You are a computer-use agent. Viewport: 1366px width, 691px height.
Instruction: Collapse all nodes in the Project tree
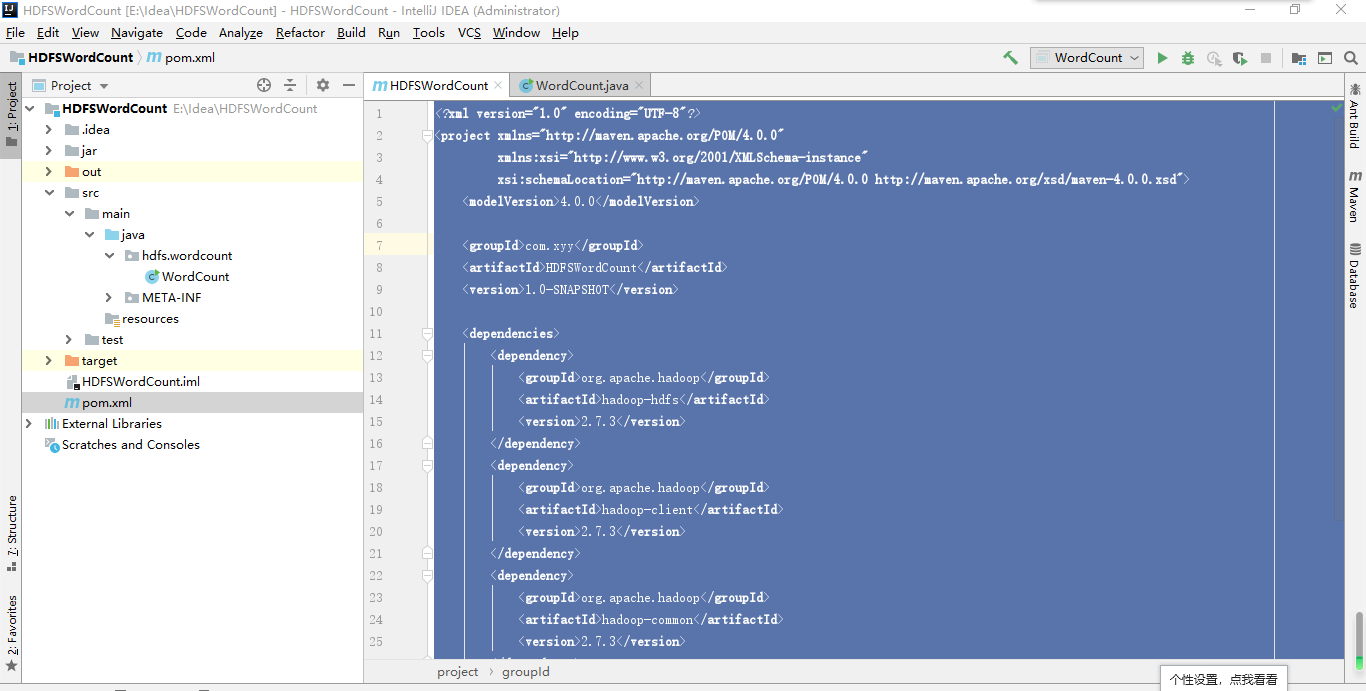[290, 85]
